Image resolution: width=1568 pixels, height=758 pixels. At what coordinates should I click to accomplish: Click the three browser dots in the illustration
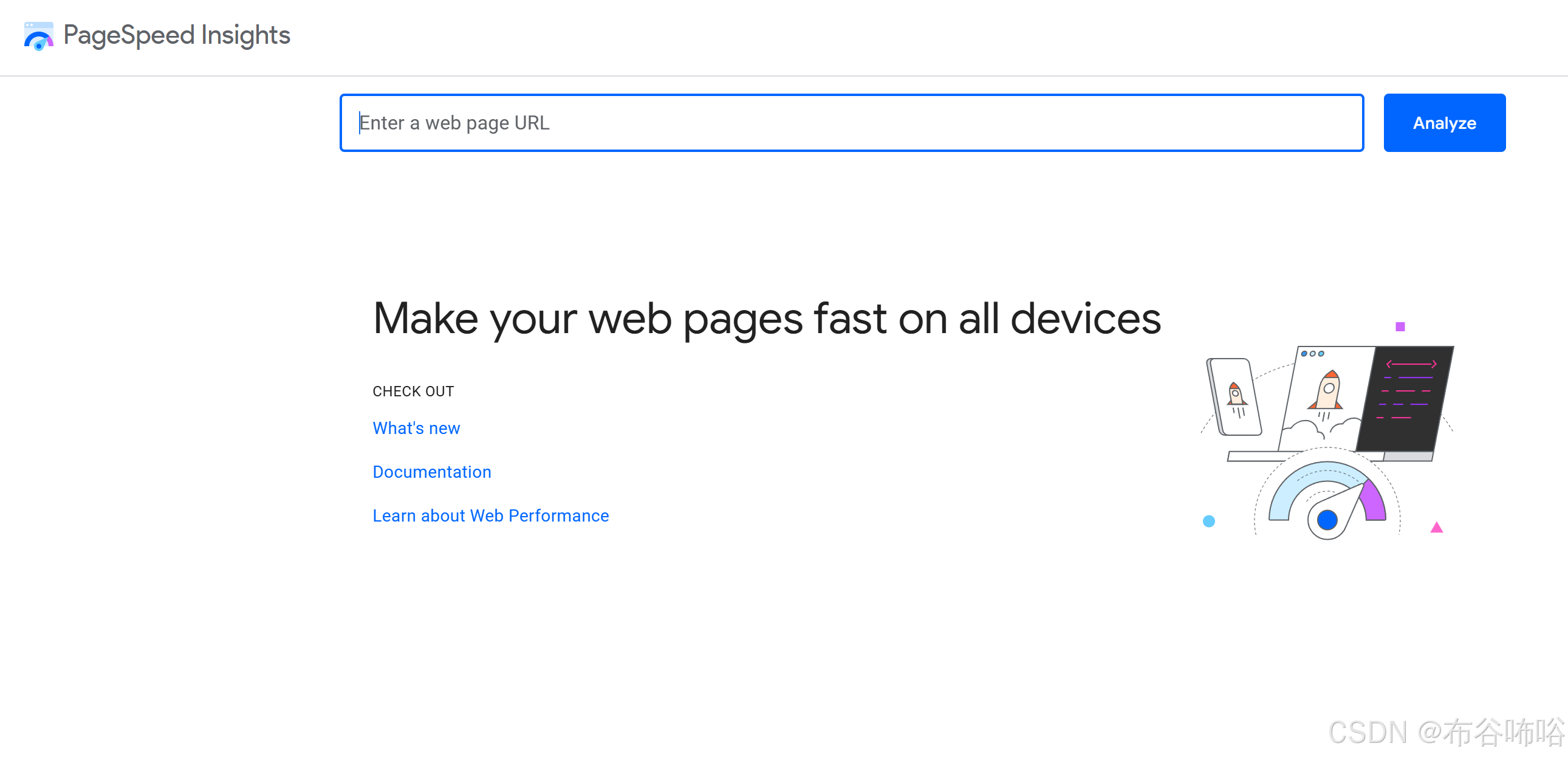click(1312, 354)
